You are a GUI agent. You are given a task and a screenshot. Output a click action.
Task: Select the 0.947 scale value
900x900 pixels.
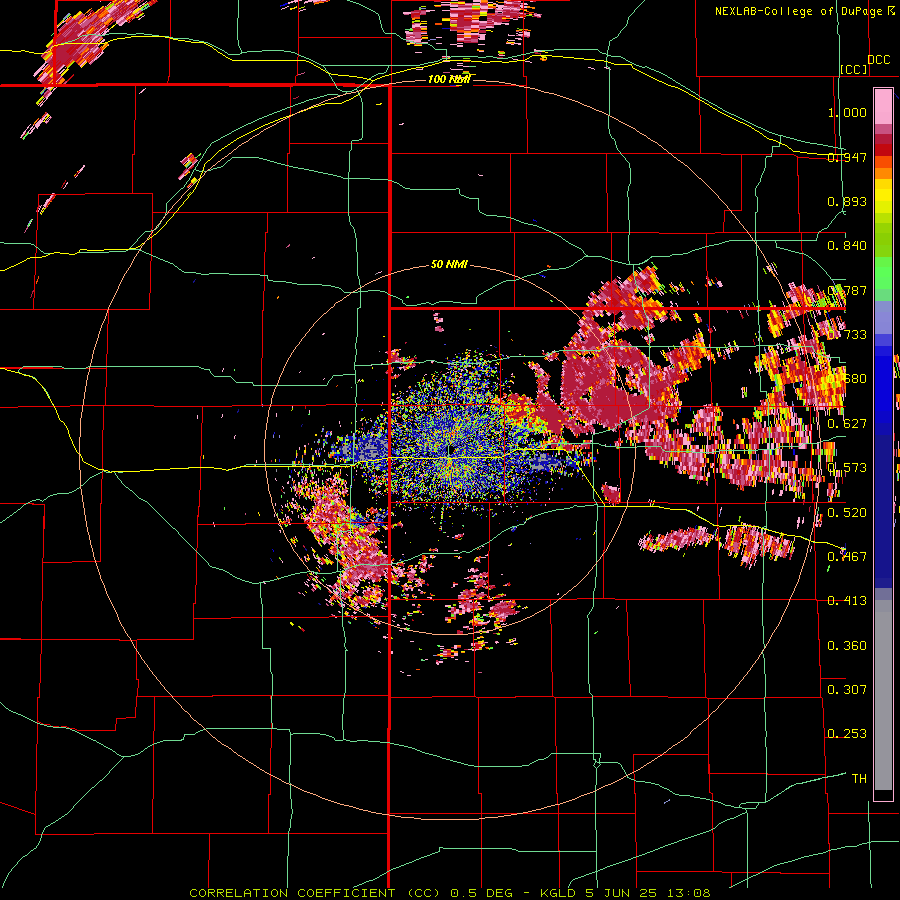[847, 157]
